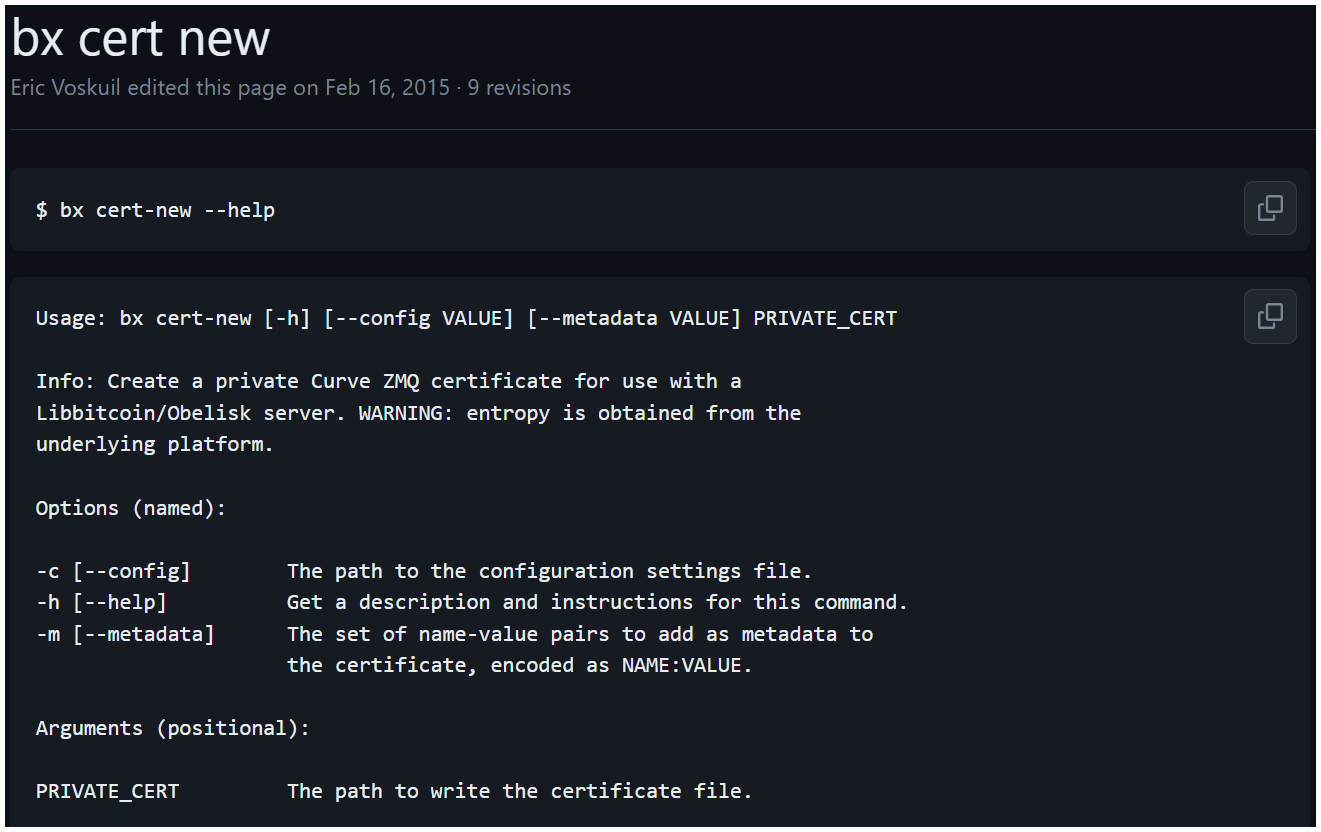Click the '-c [--config]' option

(113, 571)
